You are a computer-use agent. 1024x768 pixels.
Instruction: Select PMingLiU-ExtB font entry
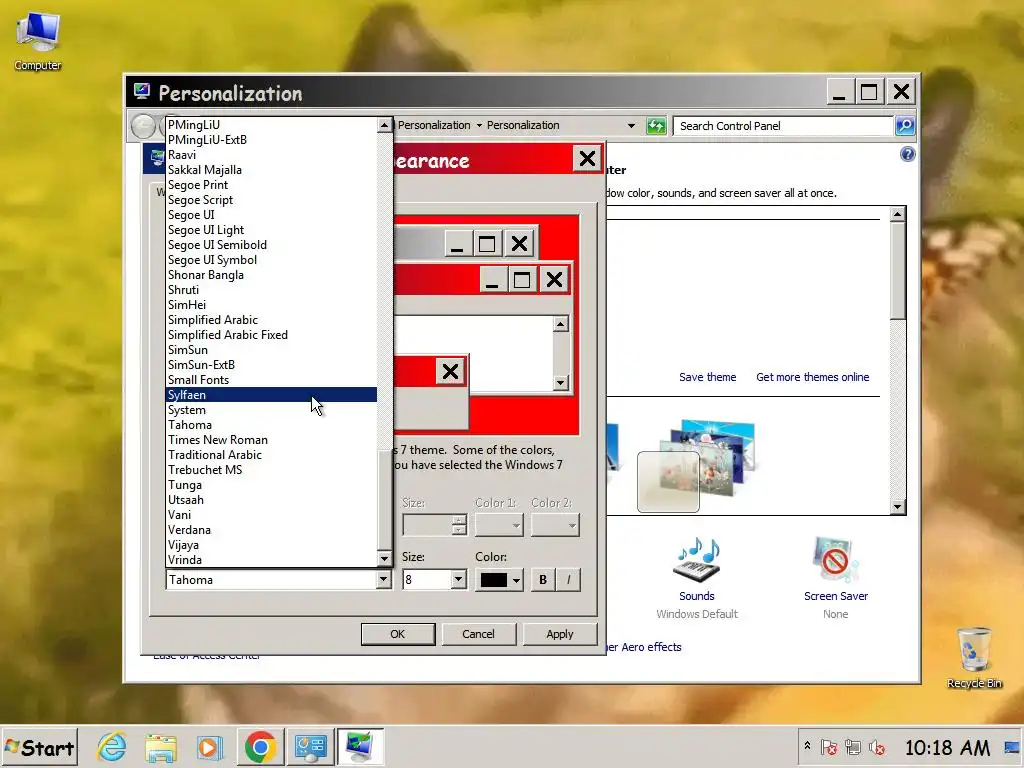(x=272, y=139)
